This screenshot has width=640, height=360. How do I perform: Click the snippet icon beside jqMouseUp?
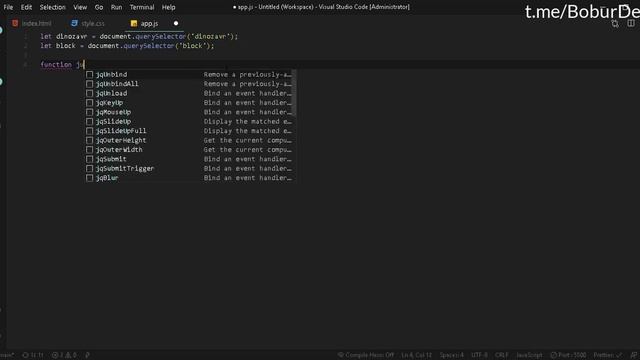[x=89, y=112]
